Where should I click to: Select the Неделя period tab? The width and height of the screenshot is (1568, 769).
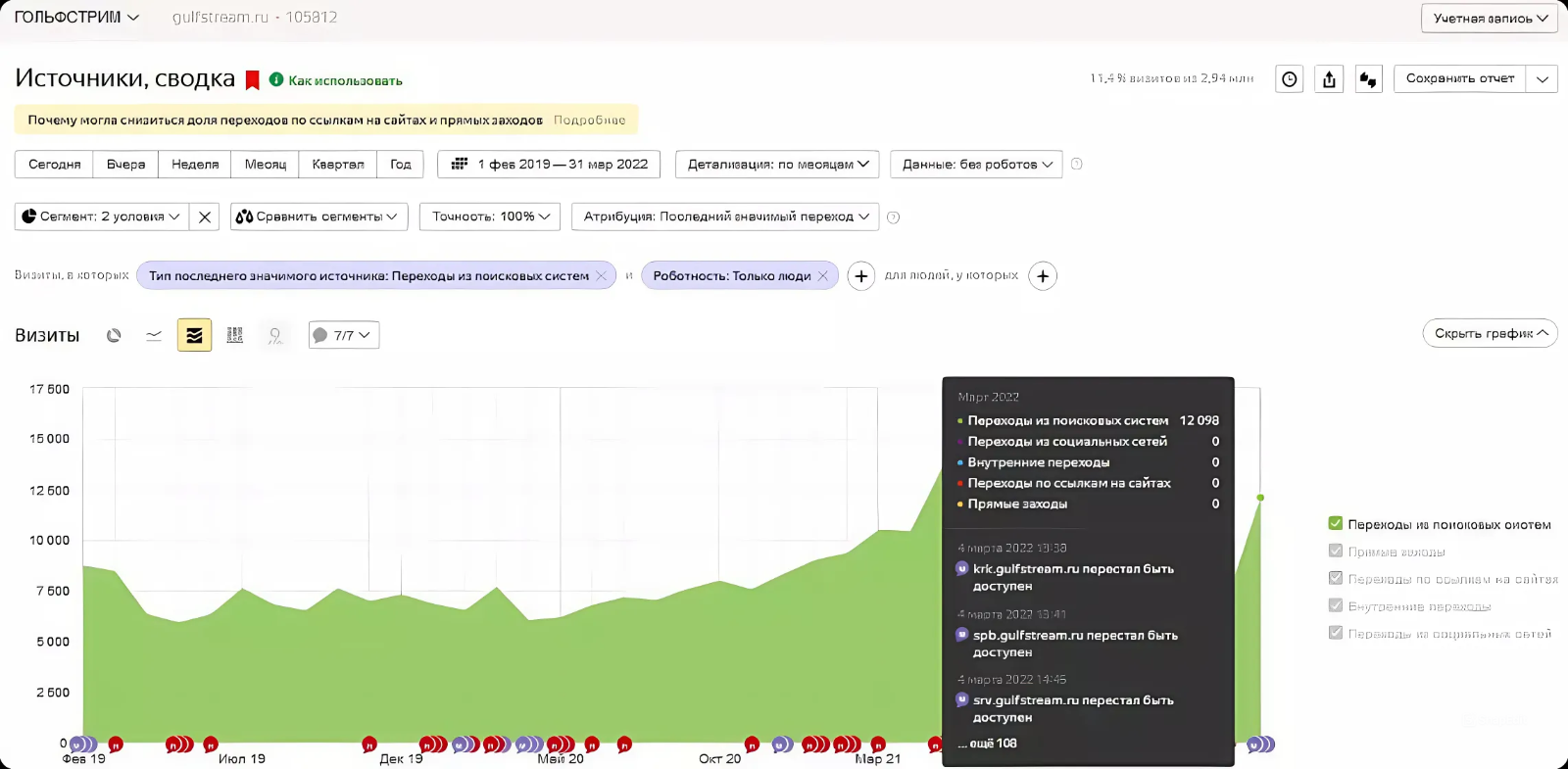coord(195,165)
